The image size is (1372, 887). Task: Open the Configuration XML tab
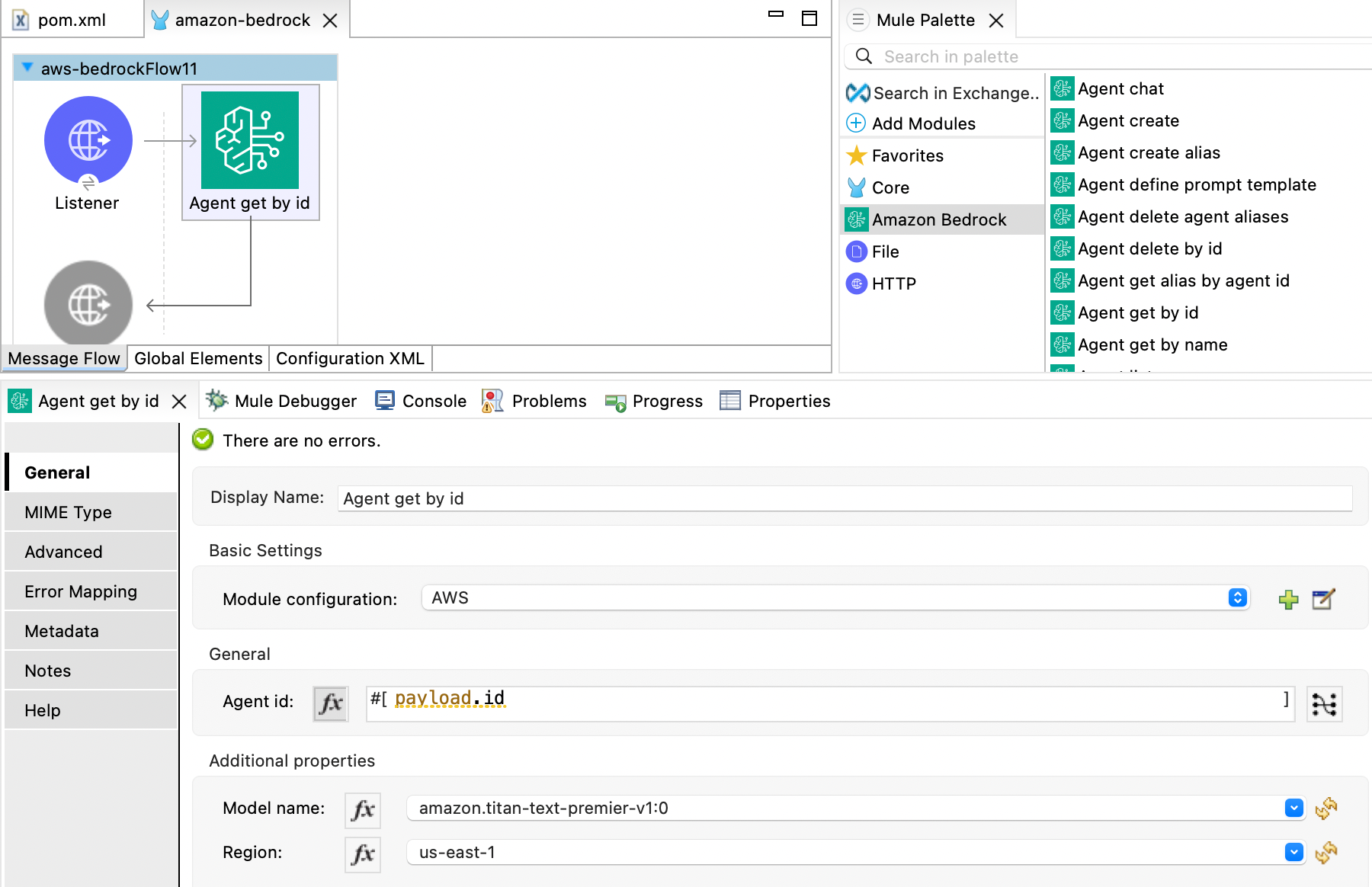click(x=350, y=358)
